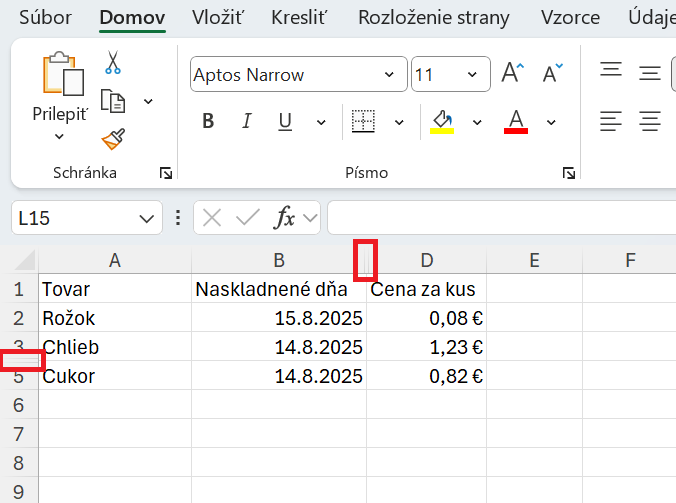The image size is (676, 503).
Task: Open the Súbor menu tab
Action: (x=45, y=18)
